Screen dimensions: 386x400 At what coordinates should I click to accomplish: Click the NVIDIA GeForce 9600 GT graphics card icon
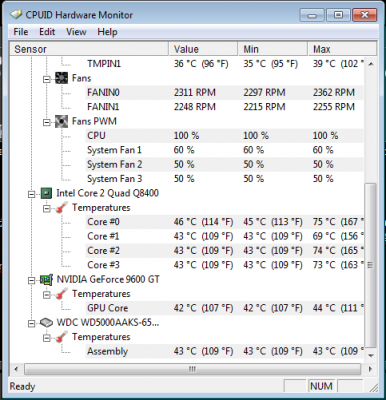point(46,279)
